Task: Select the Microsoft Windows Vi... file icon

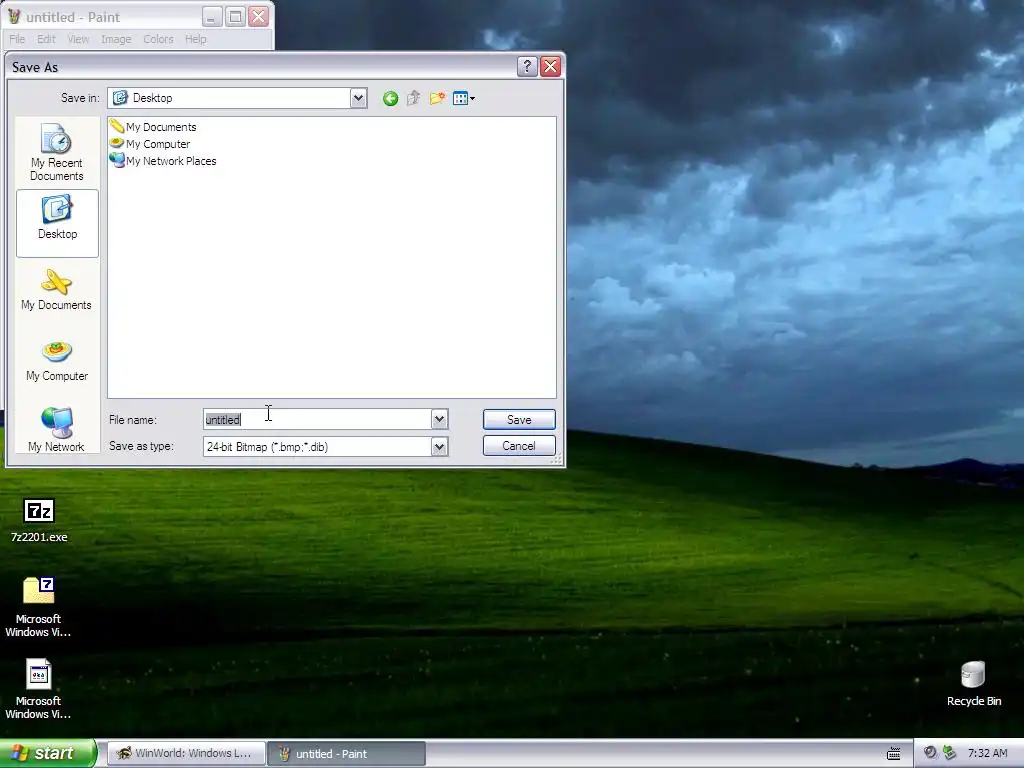Action: 38,689
